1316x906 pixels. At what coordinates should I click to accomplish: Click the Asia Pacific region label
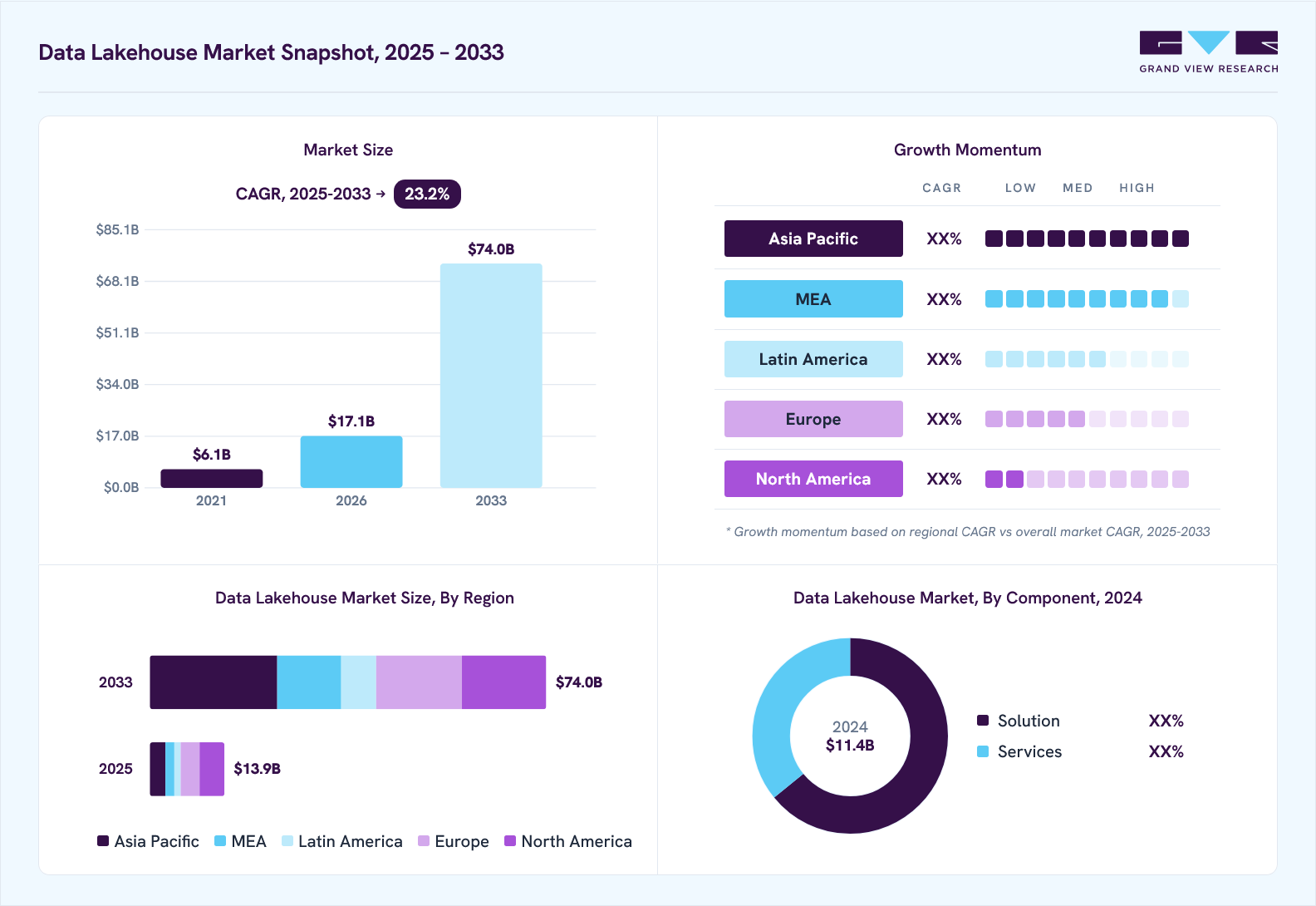pos(813,239)
